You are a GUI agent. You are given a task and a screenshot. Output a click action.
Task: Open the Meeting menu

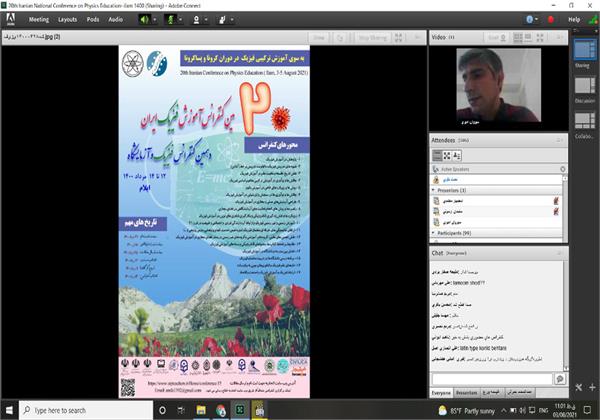pos(38,19)
